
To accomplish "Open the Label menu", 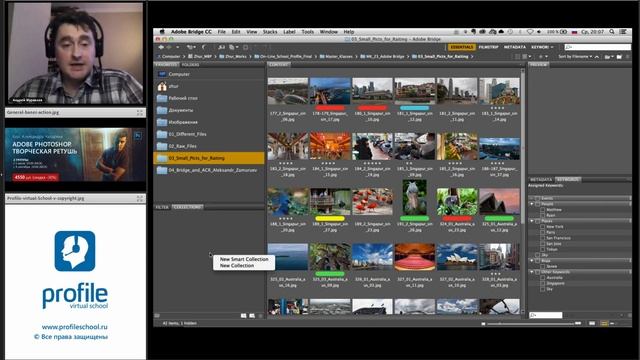I will click(289, 31).
